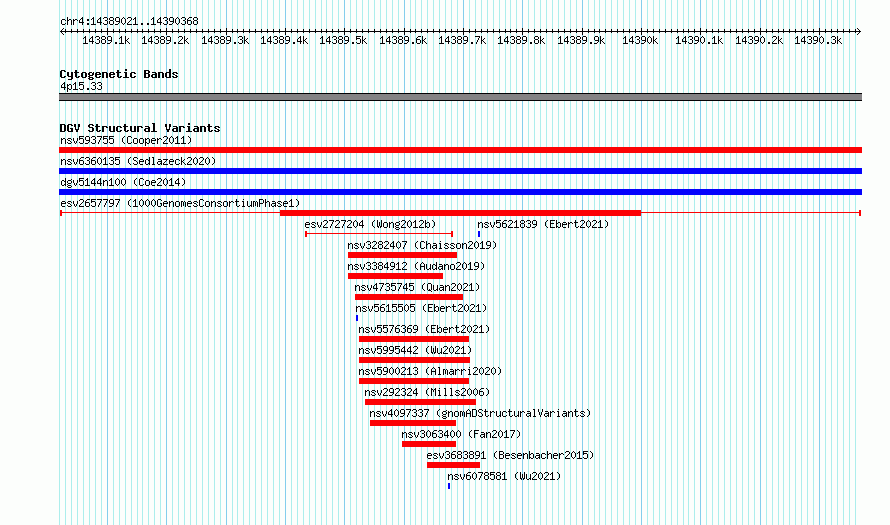
Task: Click the nsv5995442 (Wu2021) red bar
Action: 414,360
